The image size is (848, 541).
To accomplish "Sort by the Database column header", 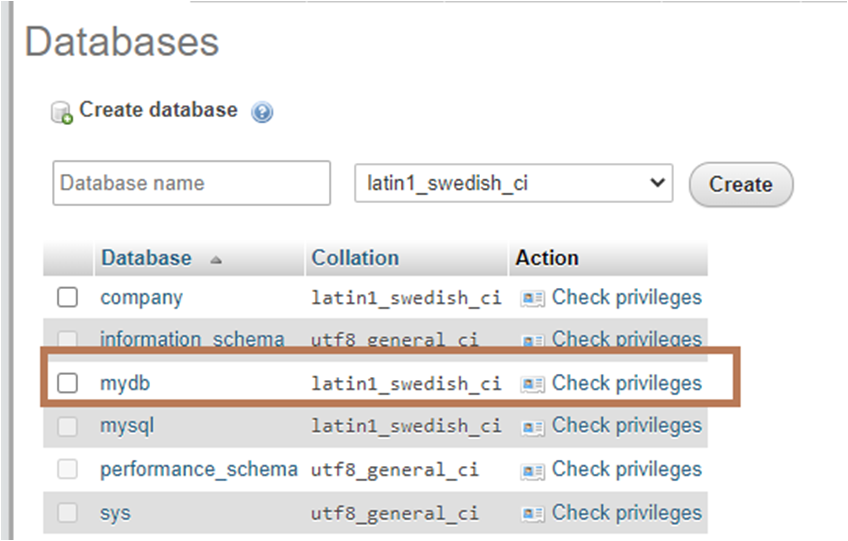I will click(147, 258).
